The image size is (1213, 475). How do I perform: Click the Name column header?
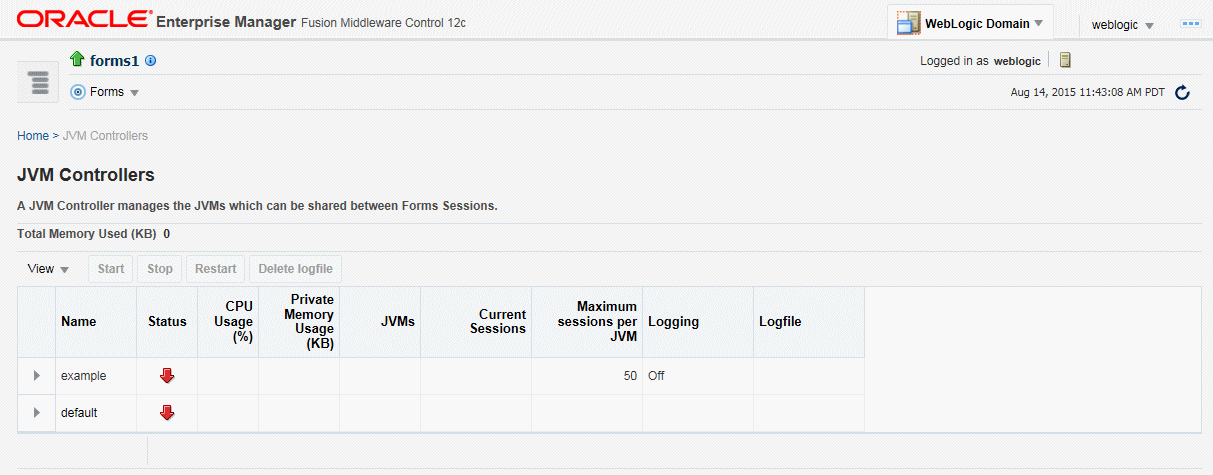coord(79,322)
